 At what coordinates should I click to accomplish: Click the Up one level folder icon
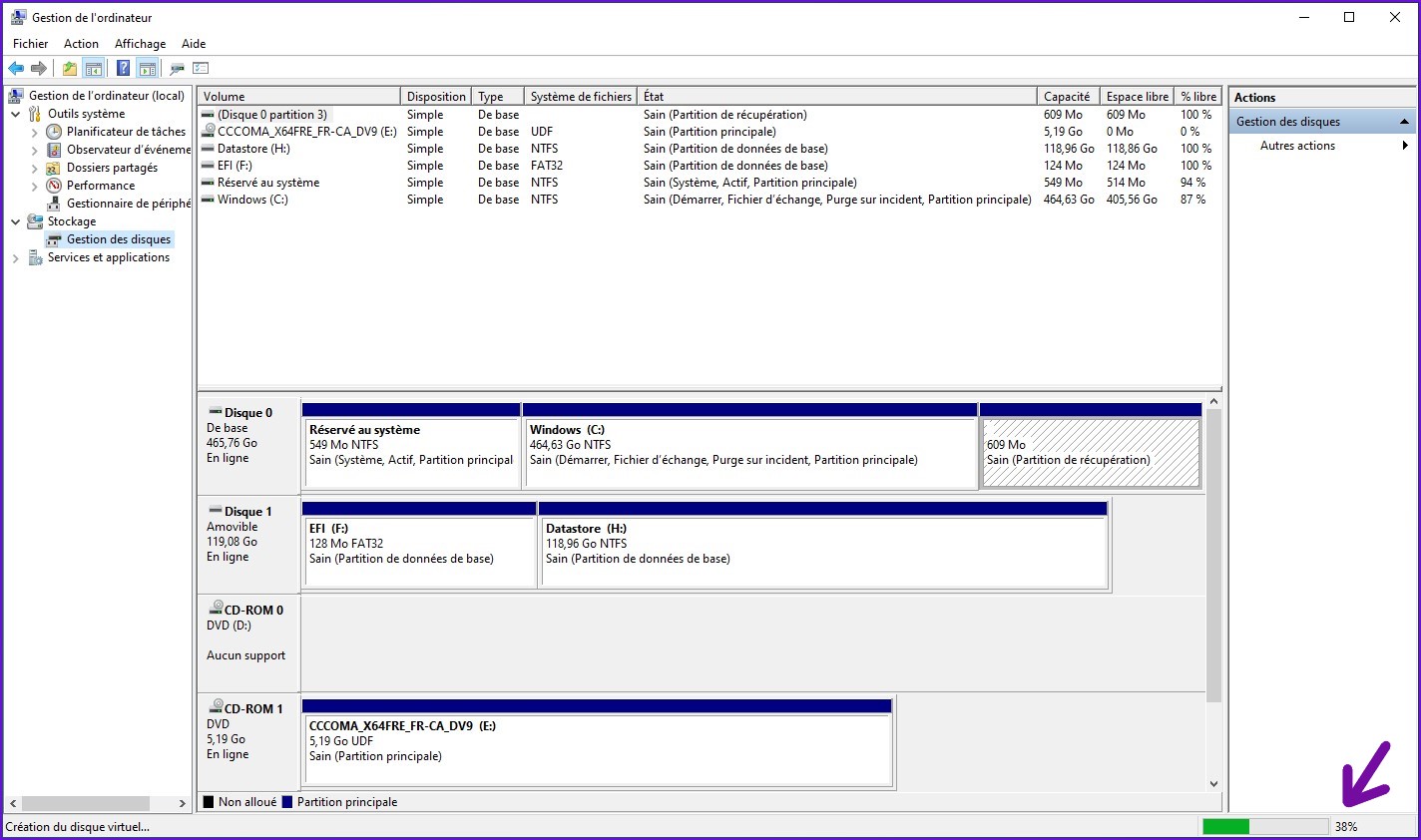click(69, 69)
